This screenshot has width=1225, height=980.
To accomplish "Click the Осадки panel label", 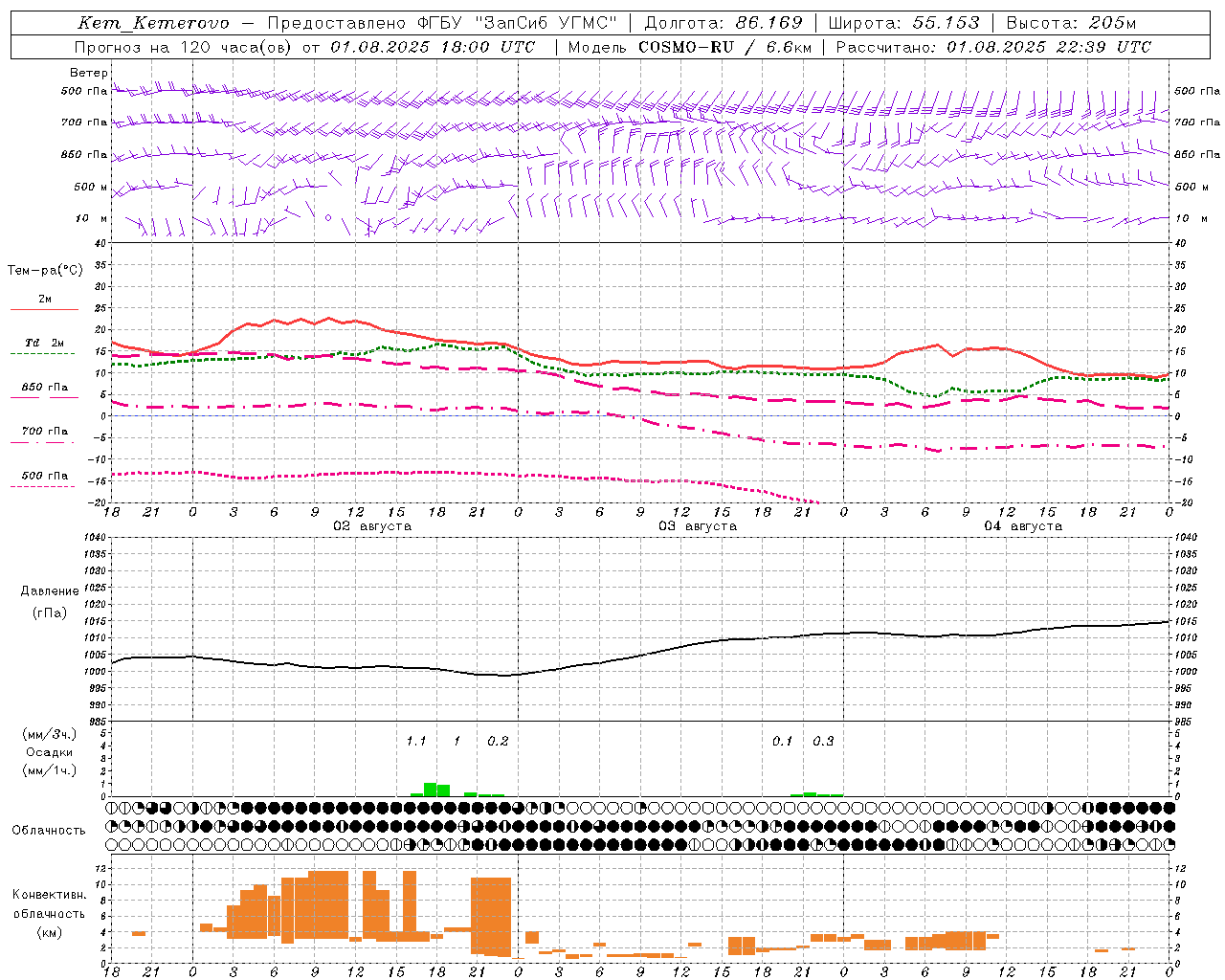I will coord(50,752).
